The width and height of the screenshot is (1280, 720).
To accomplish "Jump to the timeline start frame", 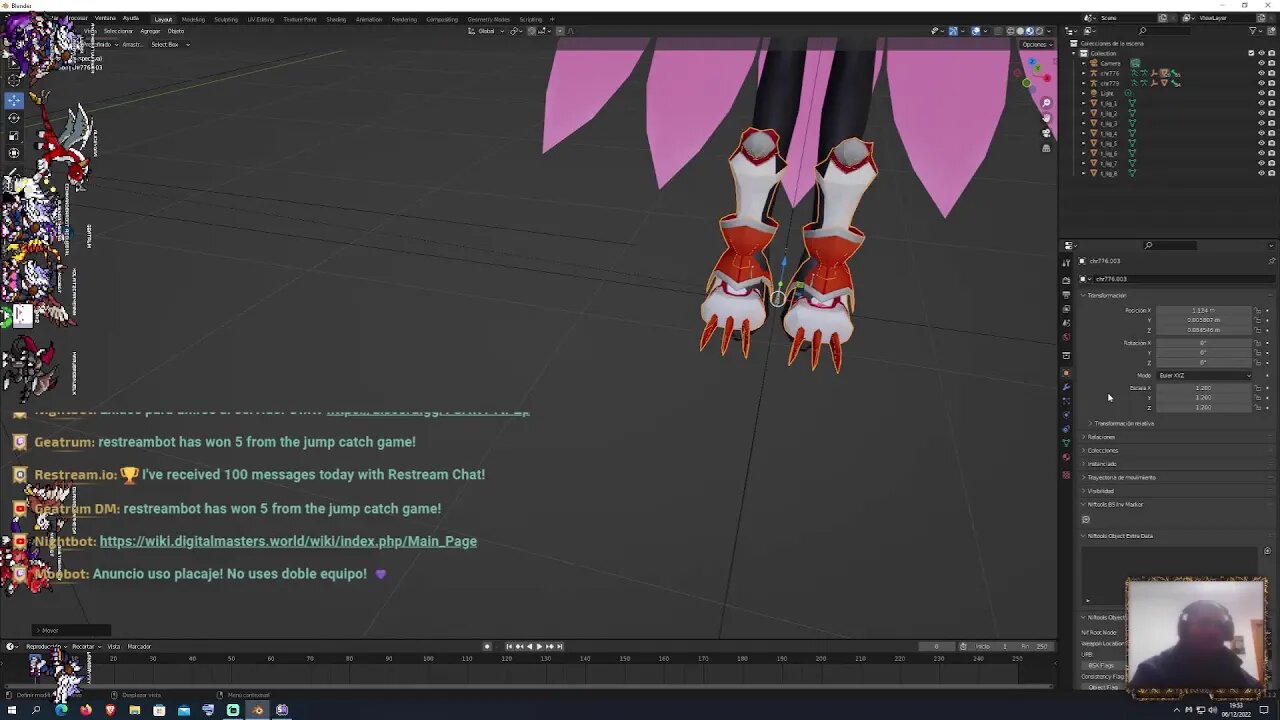I will (508, 646).
